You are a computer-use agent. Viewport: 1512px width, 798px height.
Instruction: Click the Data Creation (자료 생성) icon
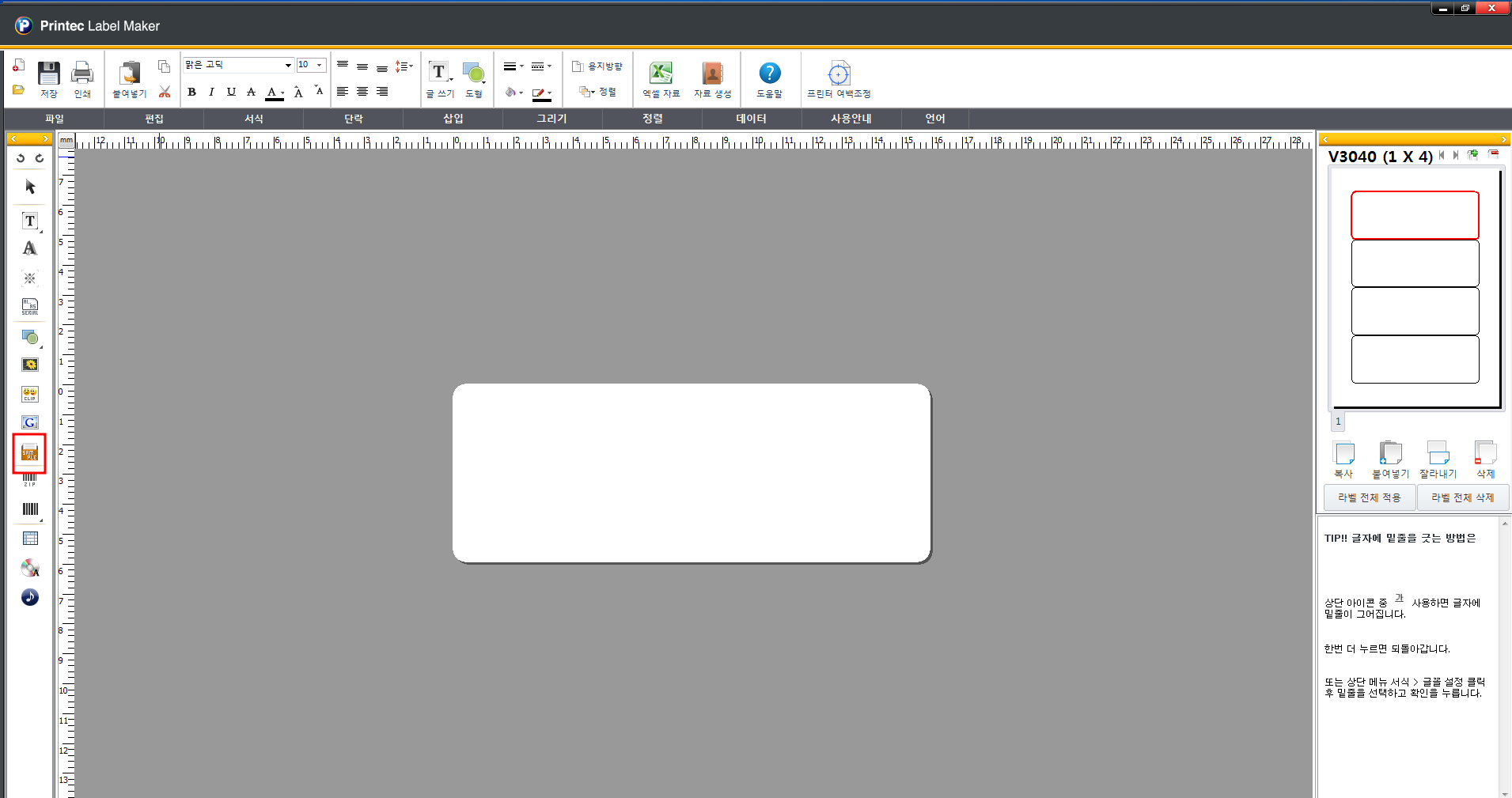pyautogui.click(x=712, y=79)
